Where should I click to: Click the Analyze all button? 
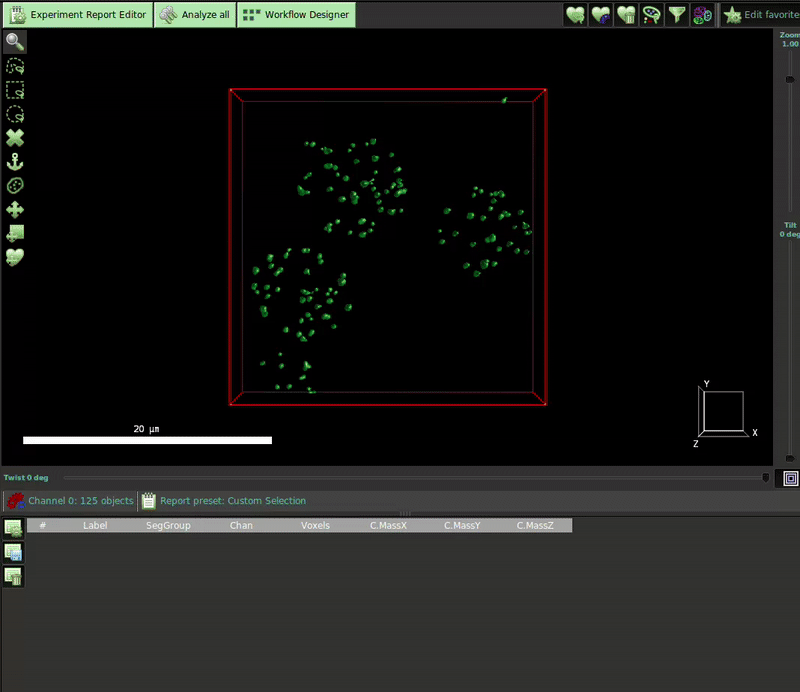click(194, 15)
